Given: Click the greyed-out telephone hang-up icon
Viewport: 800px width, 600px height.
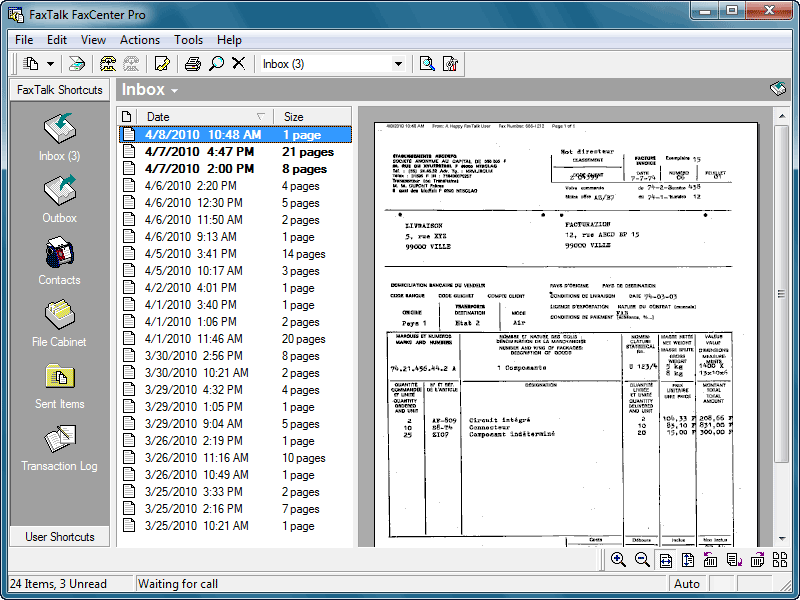Looking at the screenshot, I should click(131, 64).
